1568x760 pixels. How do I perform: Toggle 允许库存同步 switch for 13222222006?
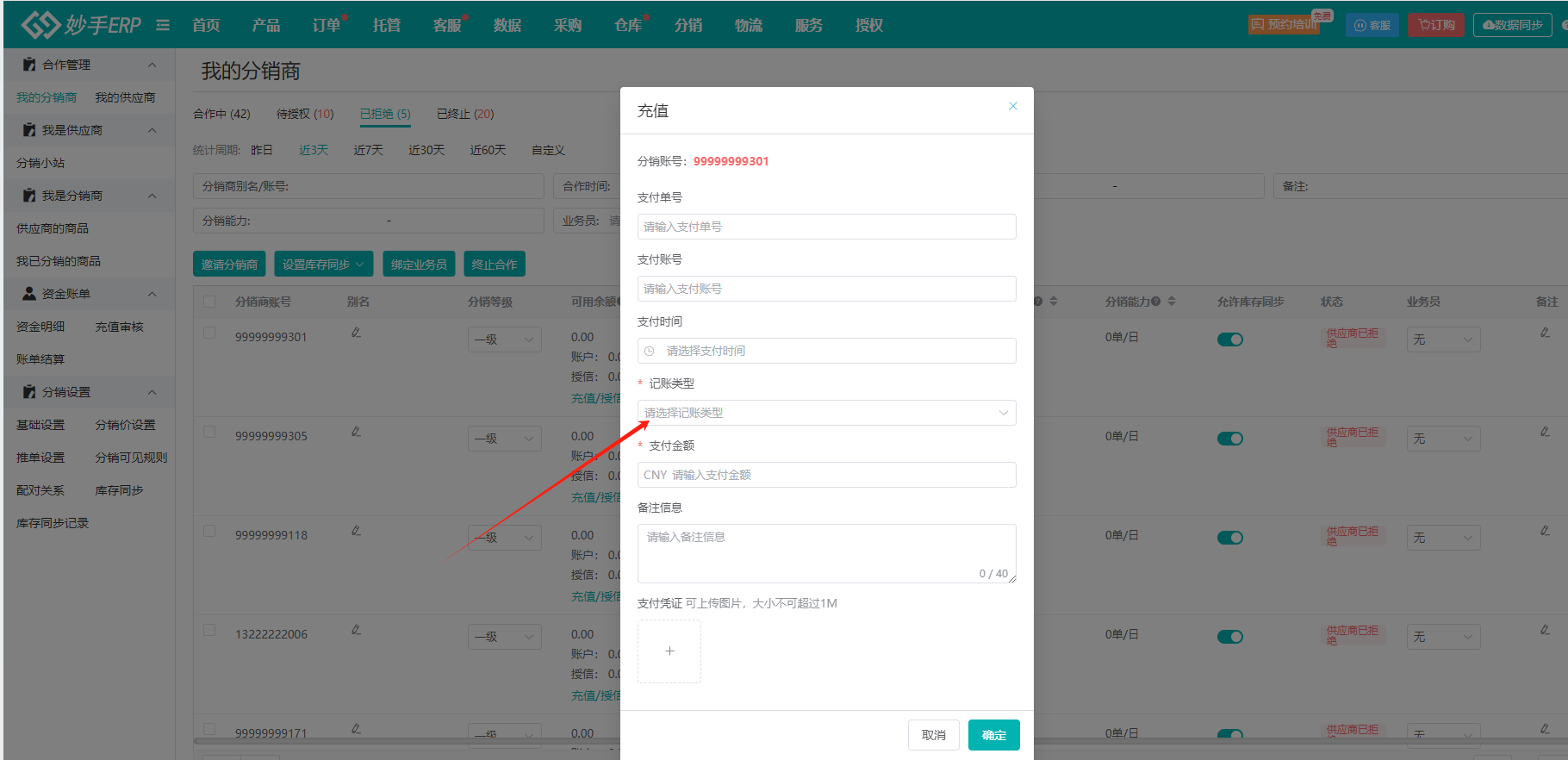coord(1230,637)
